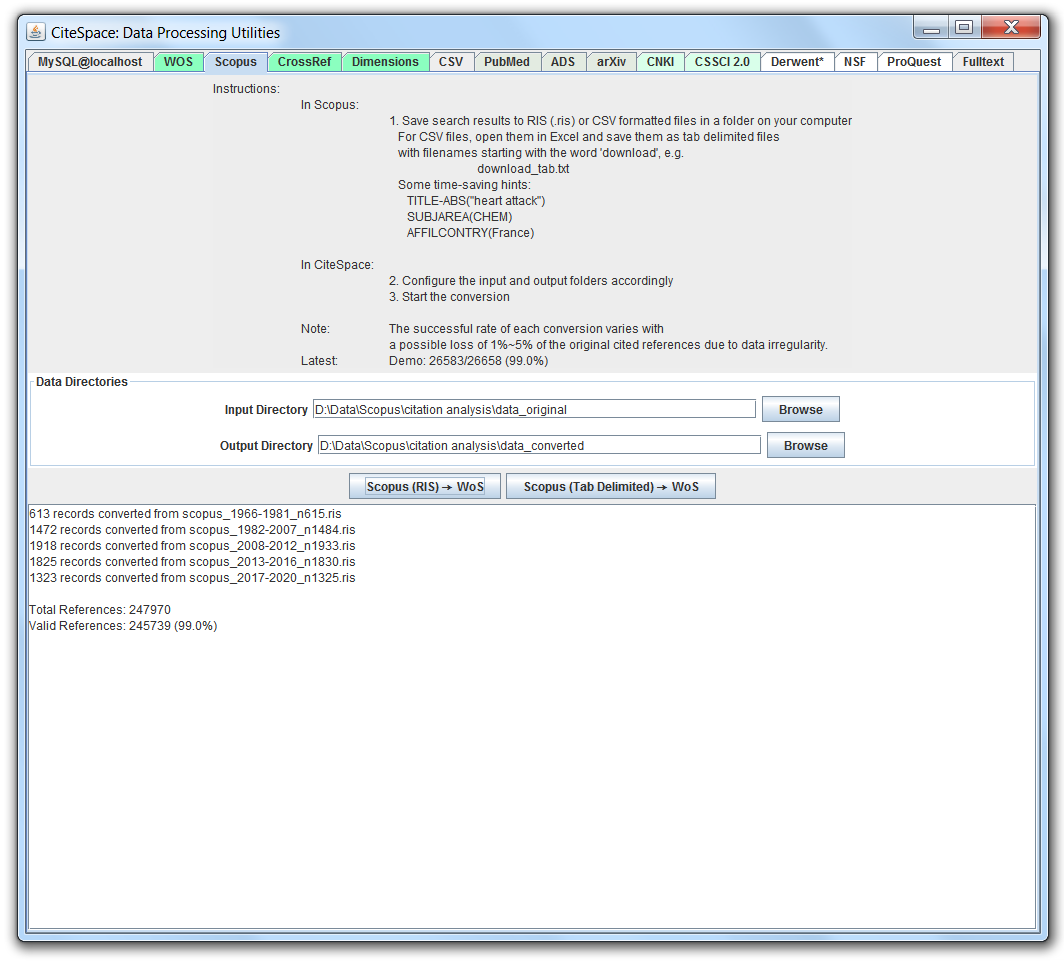Image resolution: width=1064 pixels, height=964 pixels.
Task: Start Scopus (Tab Delimited) to WoS conversion
Action: [x=611, y=486]
